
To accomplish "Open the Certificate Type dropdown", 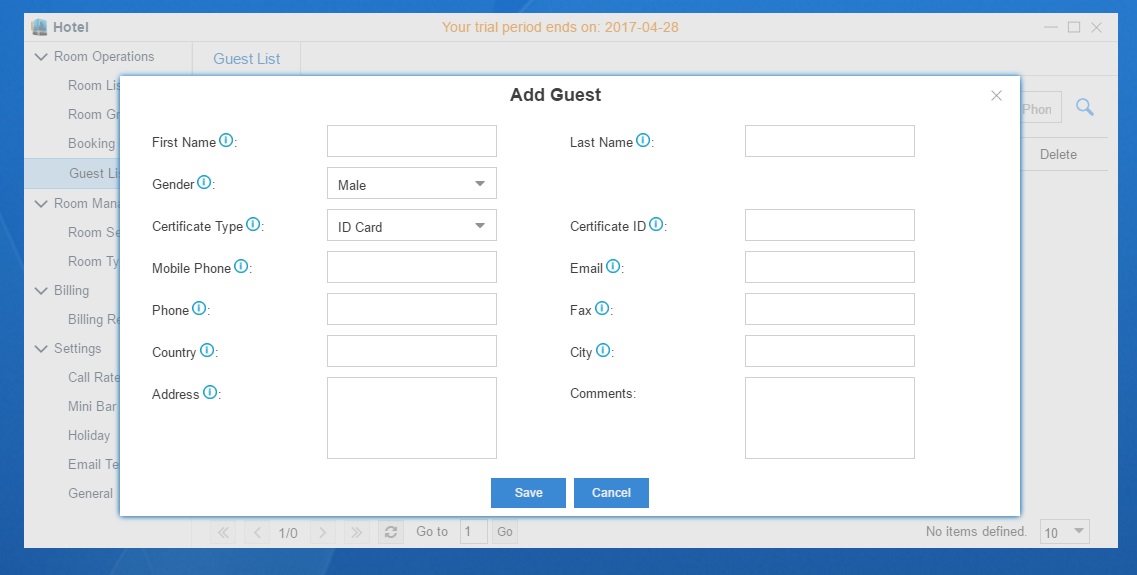I will point(411,226).
